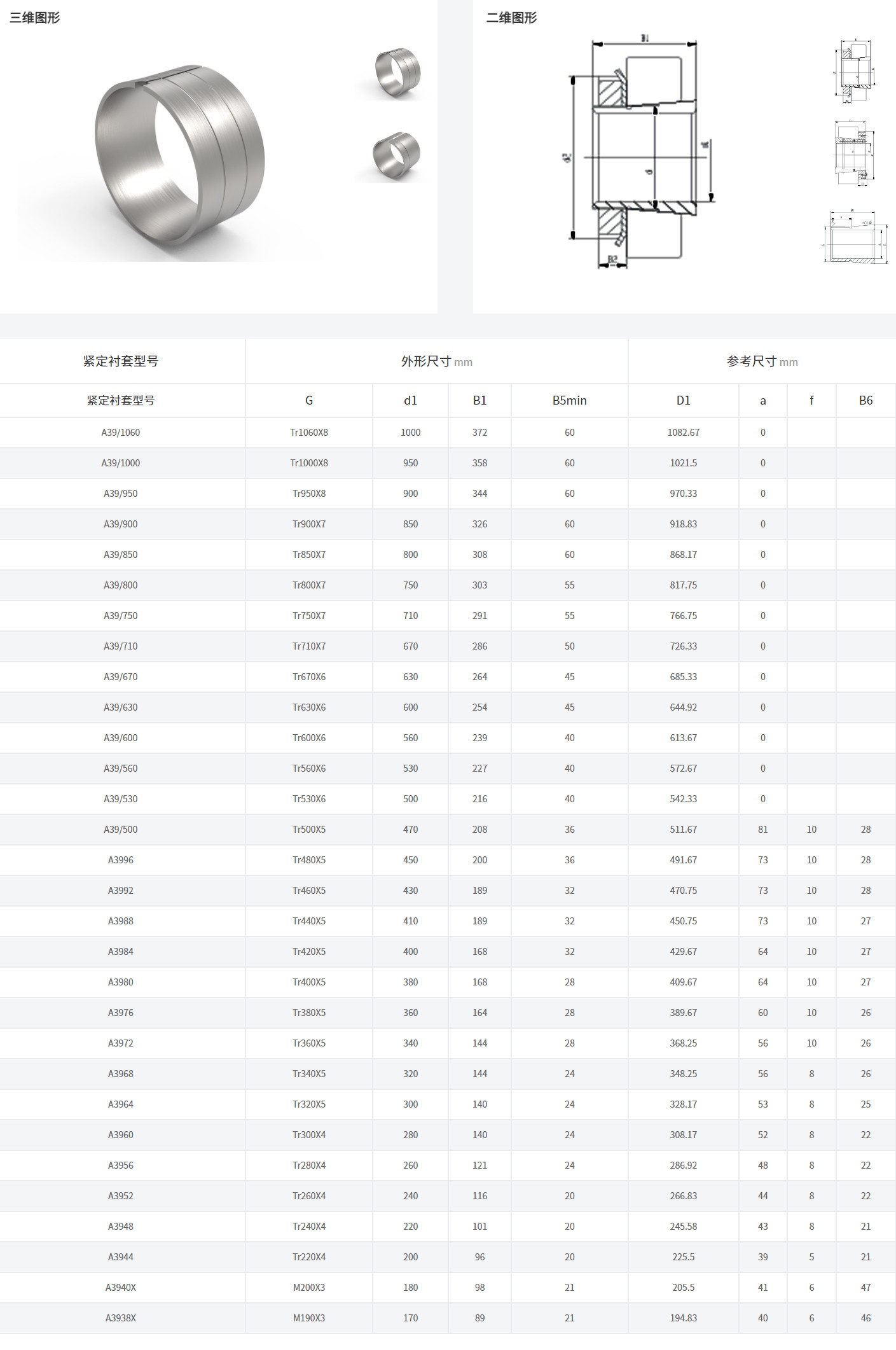Click thread value M190X3

[x=309, y=1318]
